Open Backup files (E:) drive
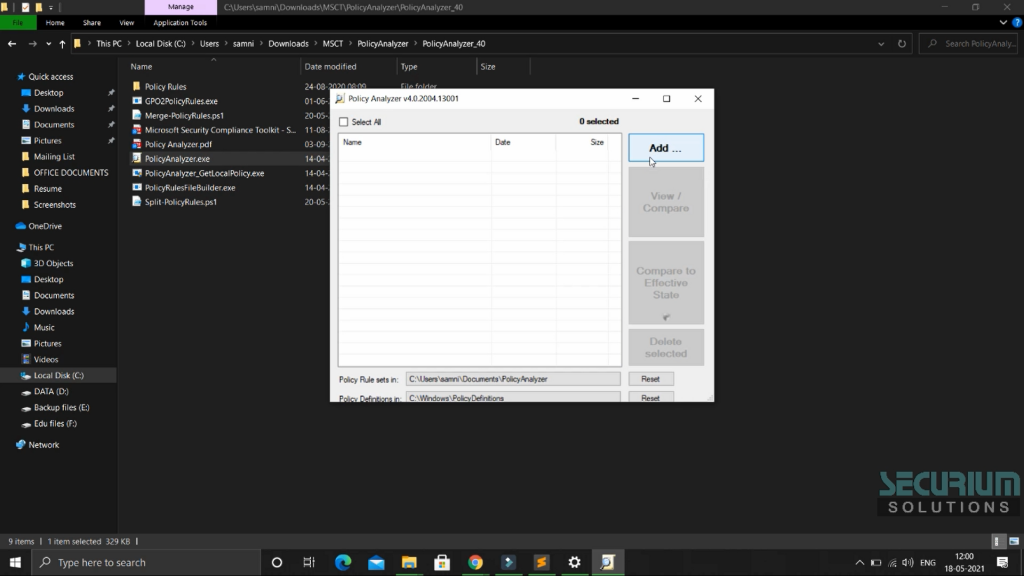Screen dimensions: 1024x576 tap(61, 408)
